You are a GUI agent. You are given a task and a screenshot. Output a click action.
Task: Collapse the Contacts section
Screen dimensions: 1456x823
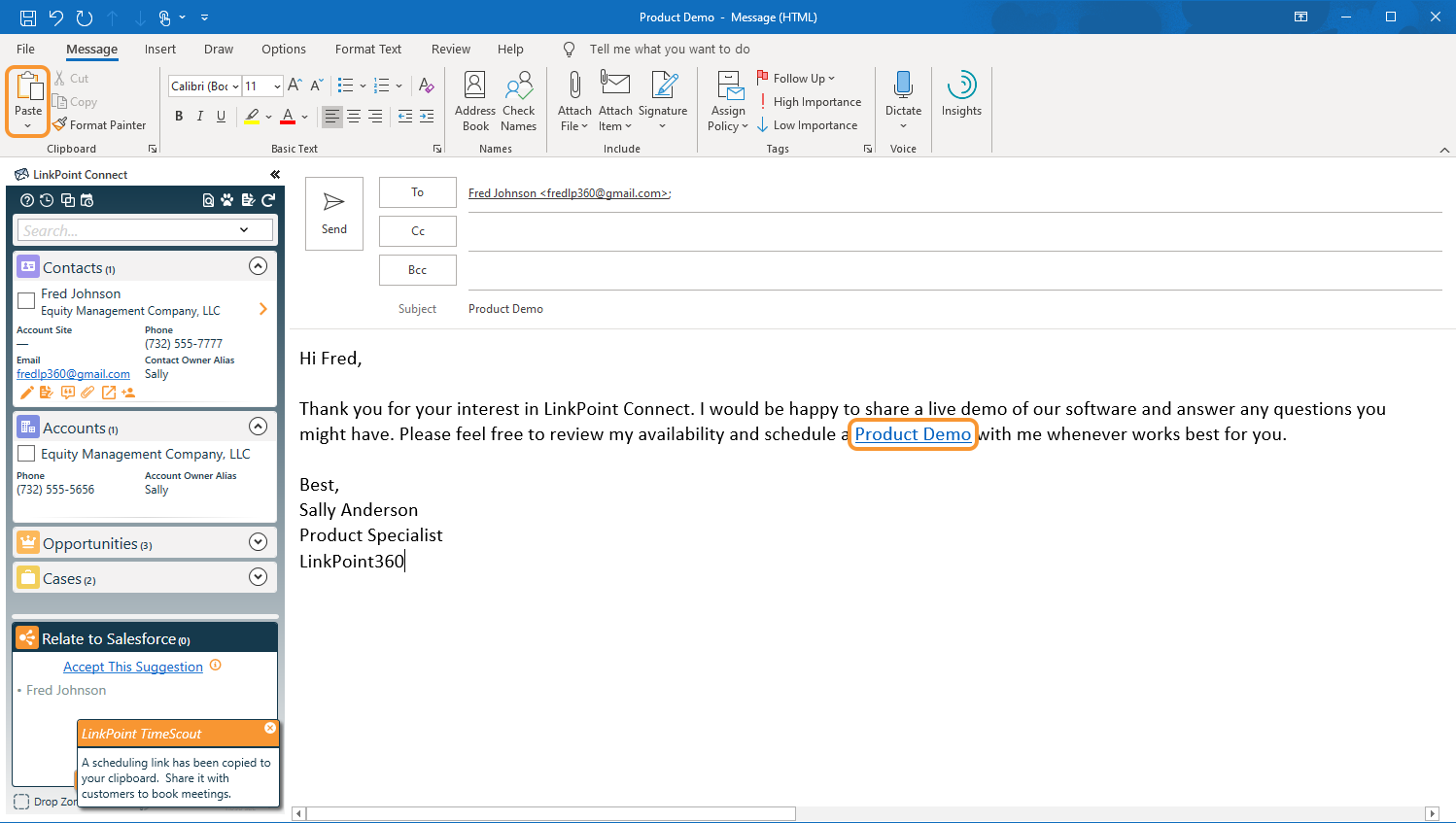258,265
